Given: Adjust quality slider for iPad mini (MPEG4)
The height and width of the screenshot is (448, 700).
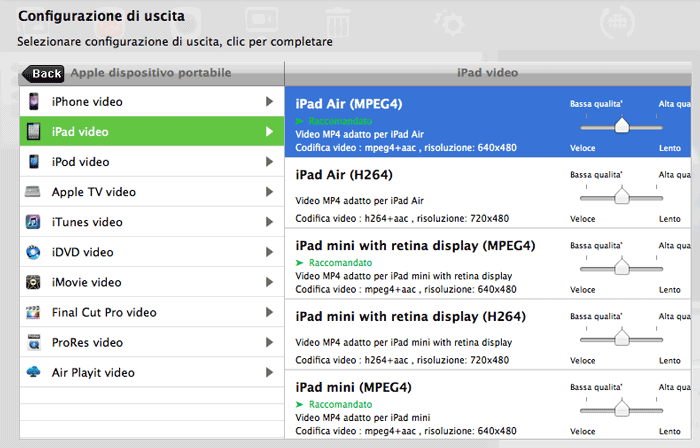Looking at the screenshot, I should [622, 409].
